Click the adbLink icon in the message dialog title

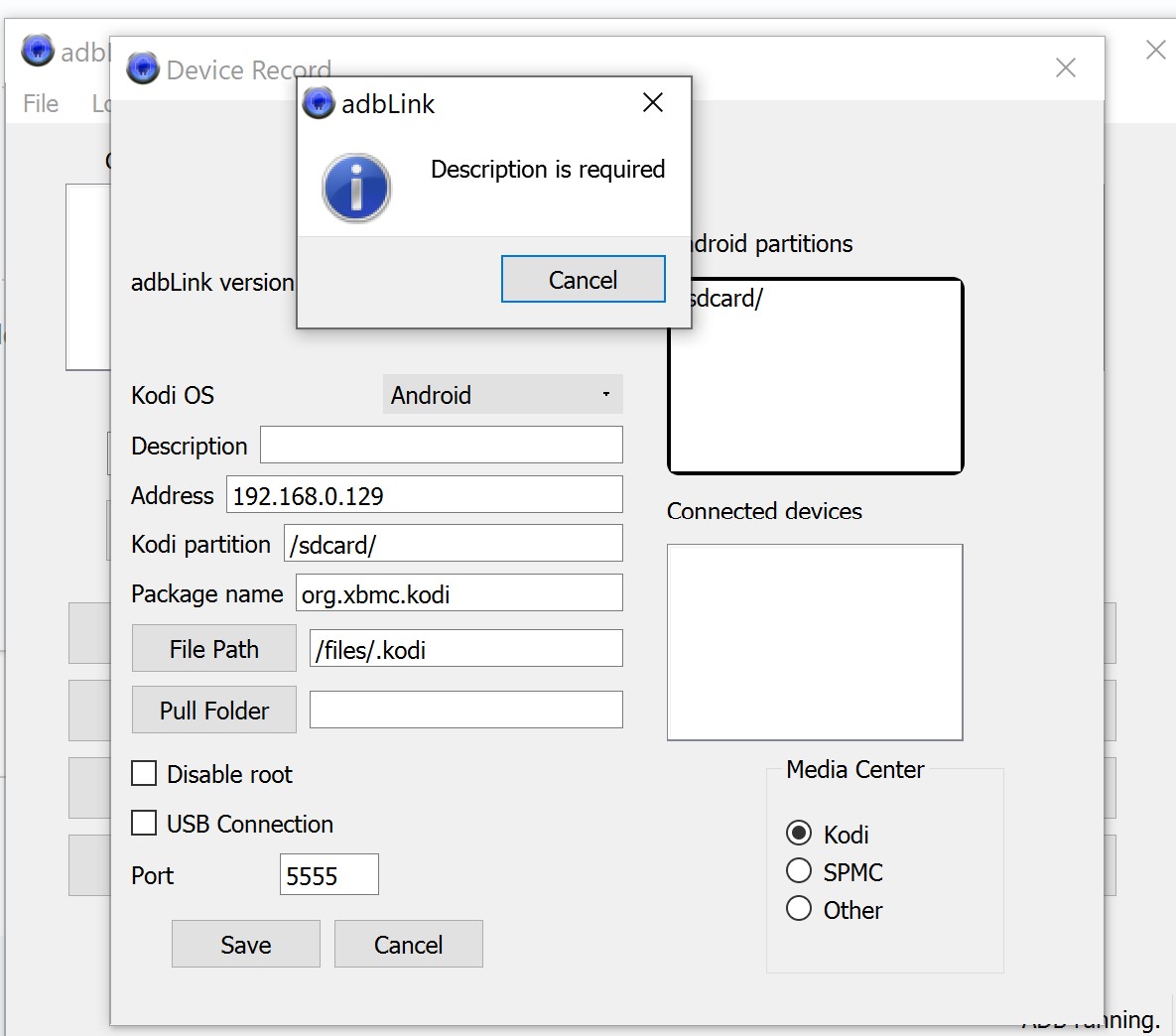pos(319,103)
